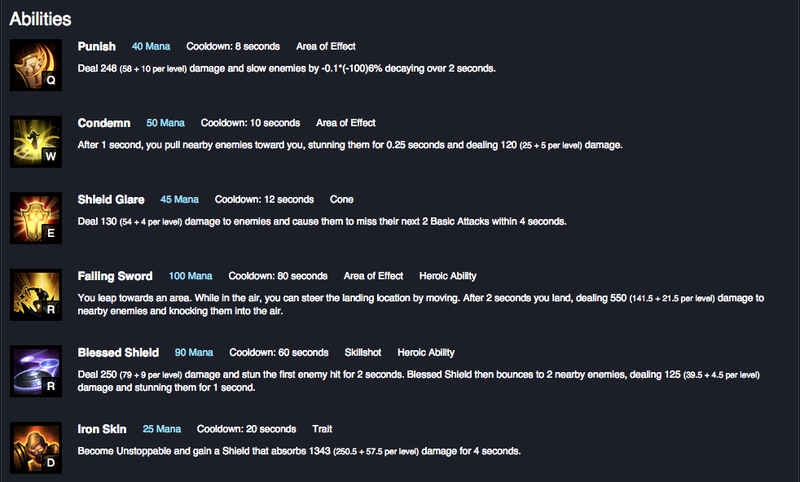Click the Shield Glare E ability icon

click(x=36, y=218)
